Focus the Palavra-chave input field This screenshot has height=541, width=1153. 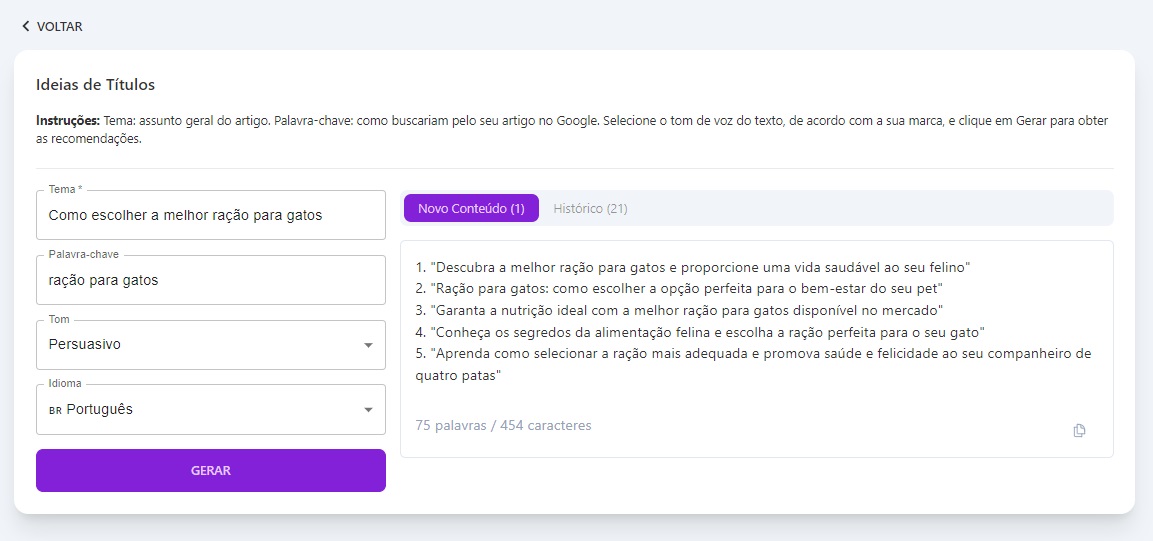tap(210, 280)
